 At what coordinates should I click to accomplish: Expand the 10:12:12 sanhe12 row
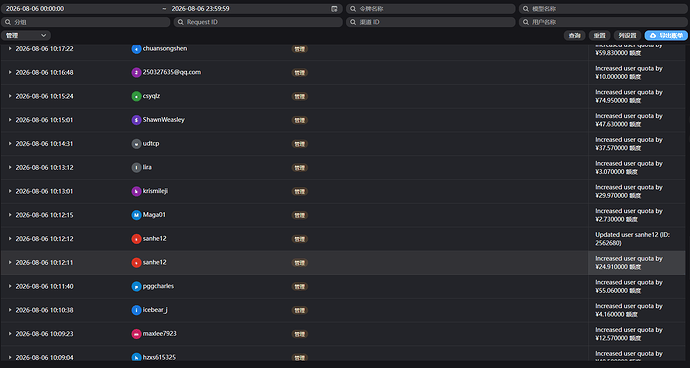point(10,239)
